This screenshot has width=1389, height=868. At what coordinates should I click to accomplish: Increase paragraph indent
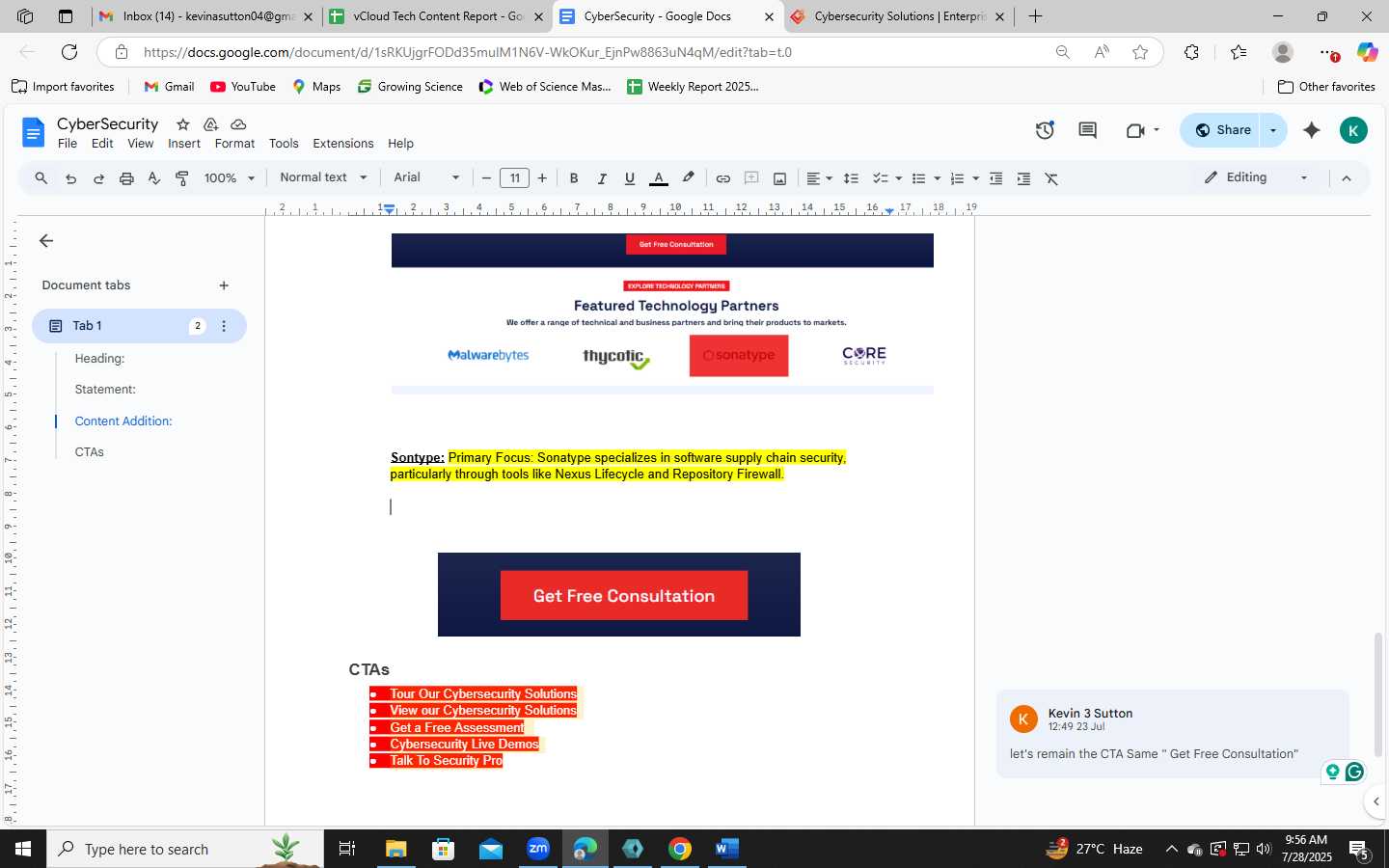[x=1023, y=178]
